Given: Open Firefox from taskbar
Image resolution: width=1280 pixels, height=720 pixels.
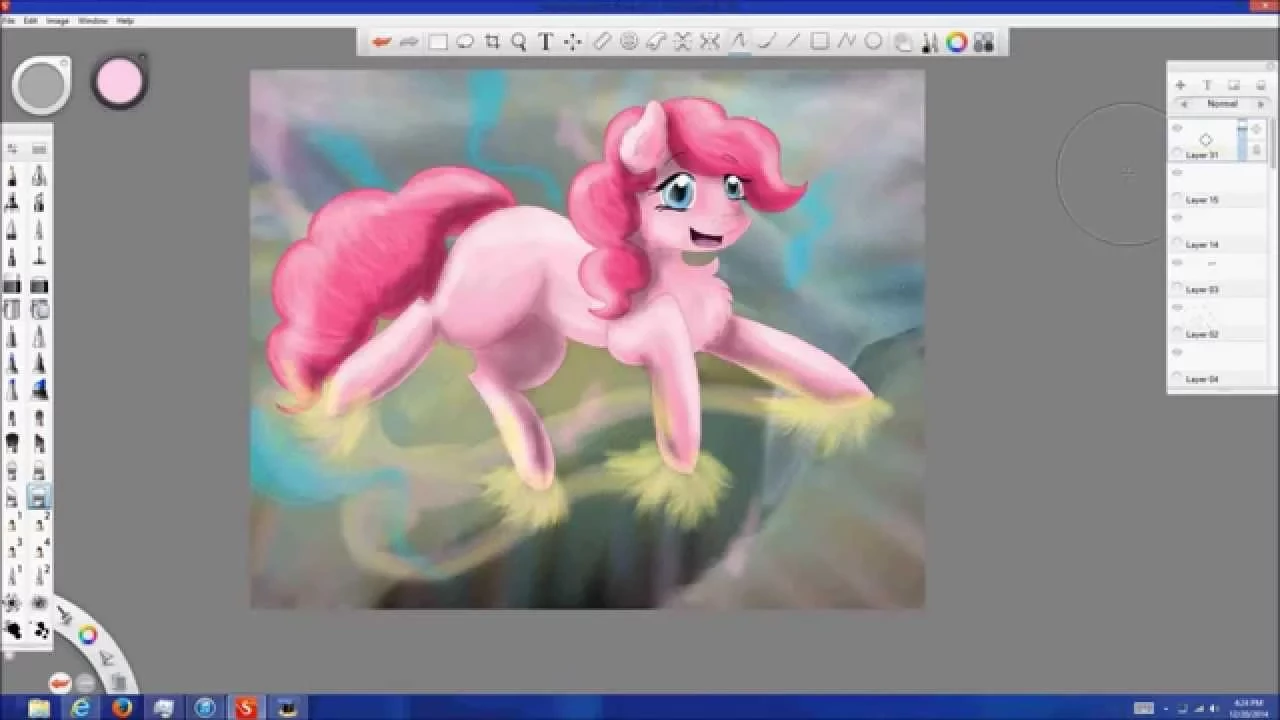Looking at the screenshot, I should (122, 708).
